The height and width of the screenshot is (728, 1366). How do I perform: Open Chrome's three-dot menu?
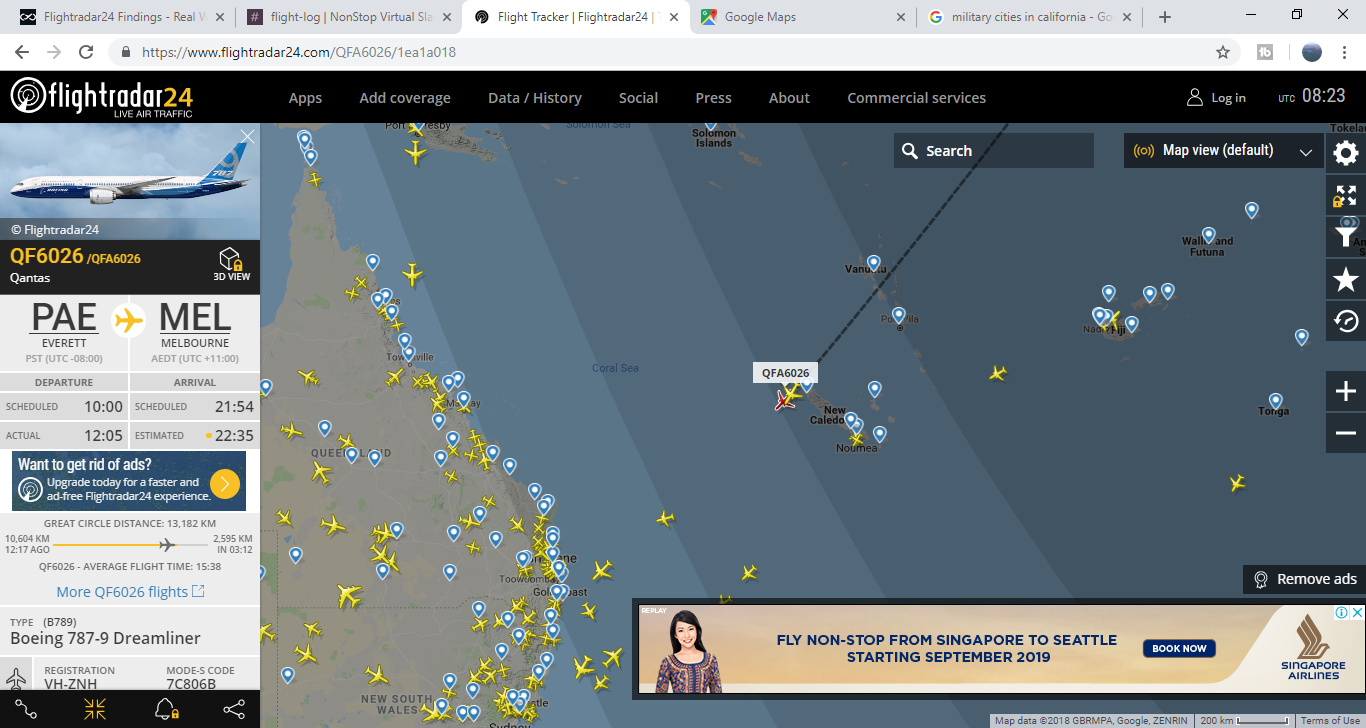[x=1345, y=52]
